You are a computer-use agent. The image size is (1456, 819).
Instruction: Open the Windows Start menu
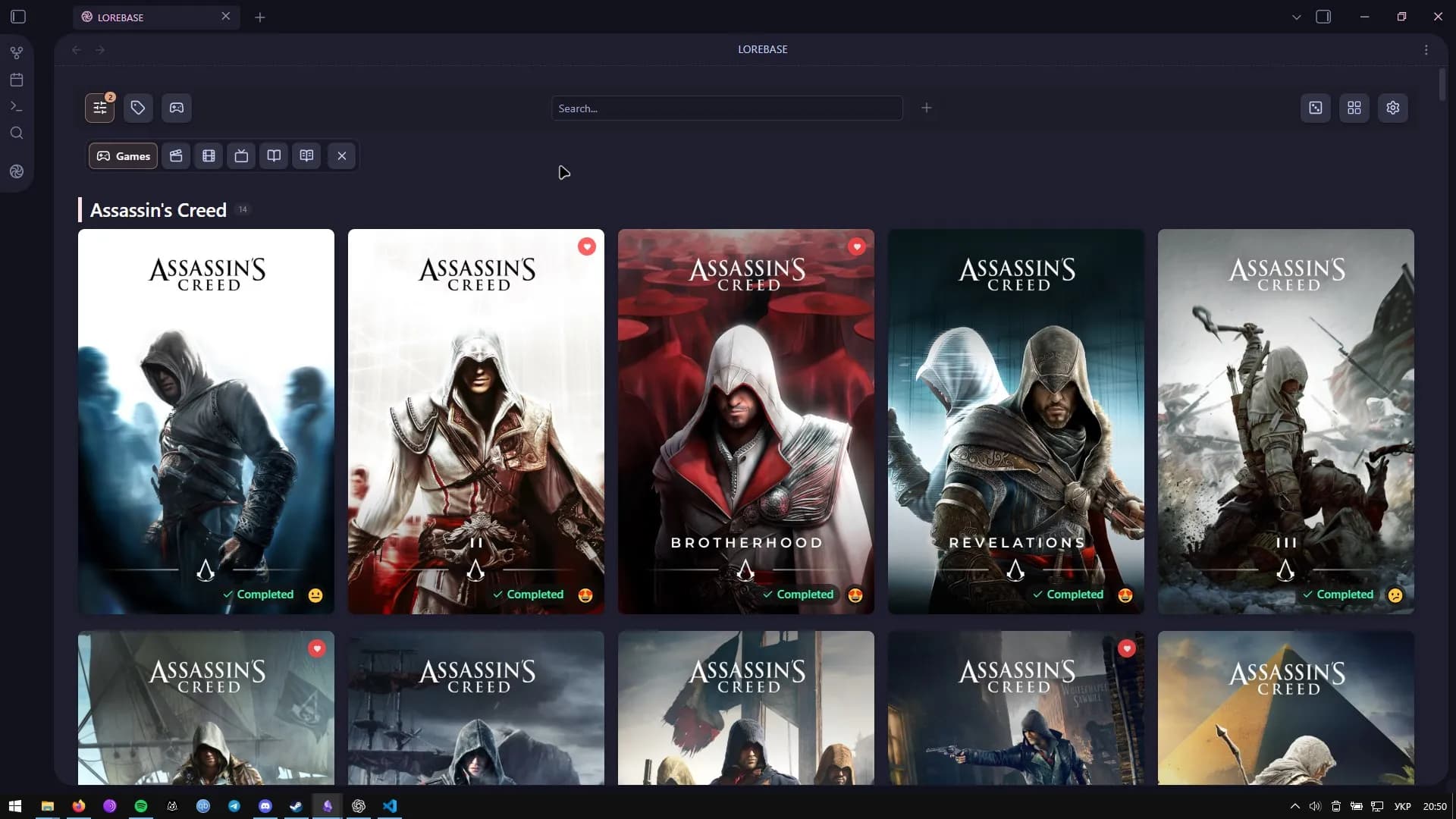point(15,806)
